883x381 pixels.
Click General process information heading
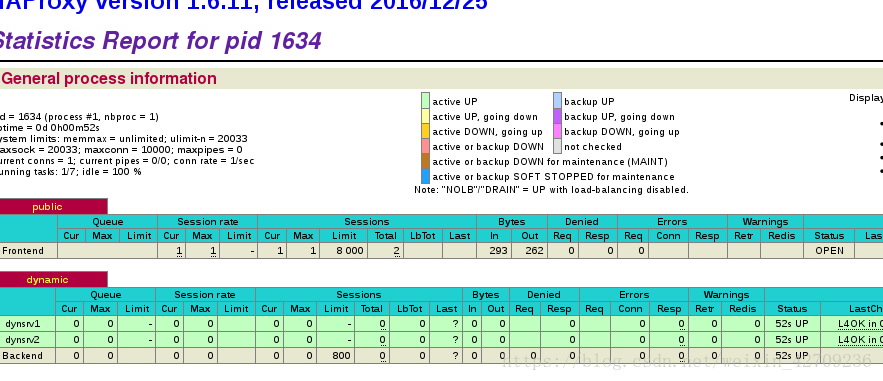[x=109, y=78]
